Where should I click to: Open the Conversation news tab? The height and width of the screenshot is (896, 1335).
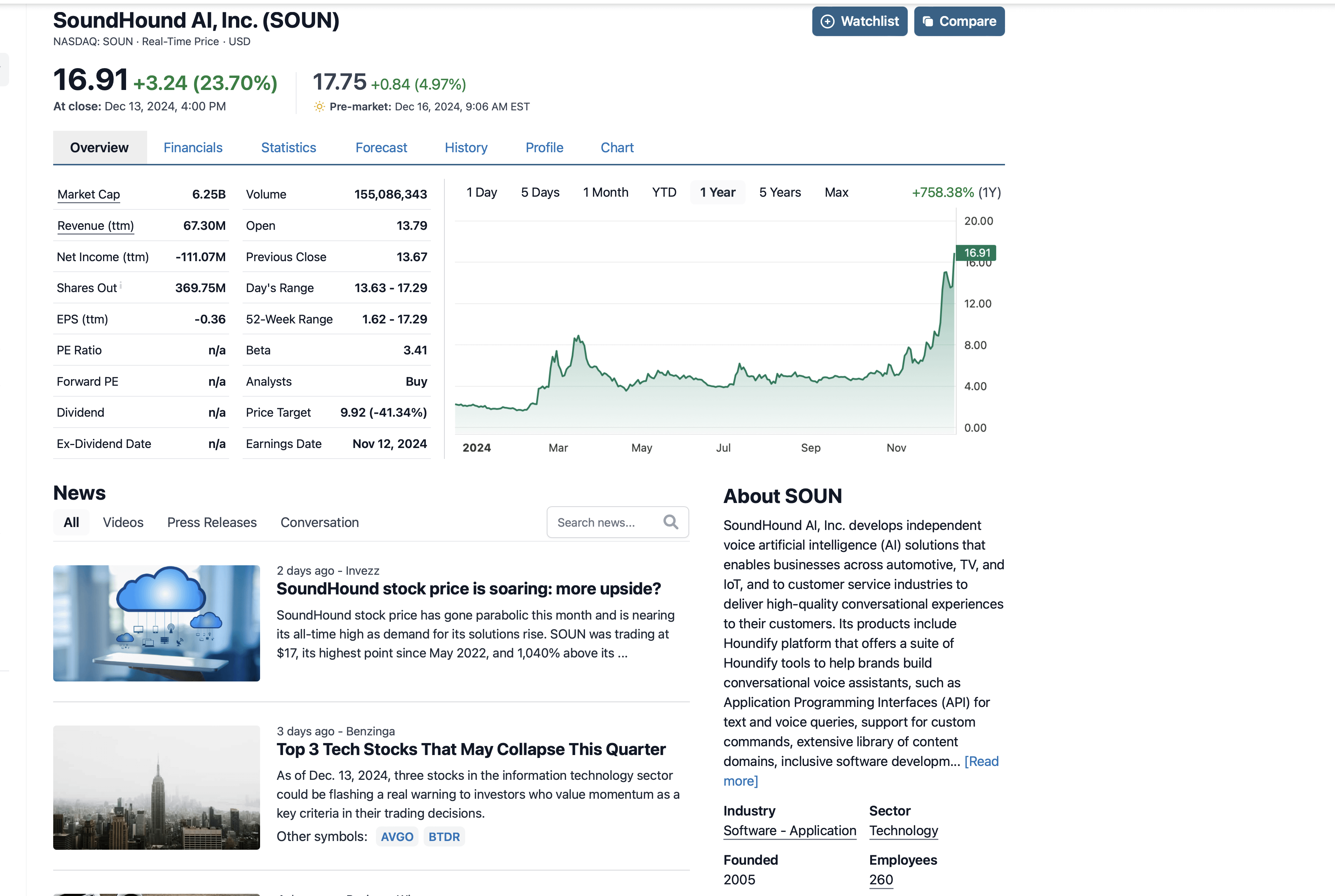coord(319,522)
